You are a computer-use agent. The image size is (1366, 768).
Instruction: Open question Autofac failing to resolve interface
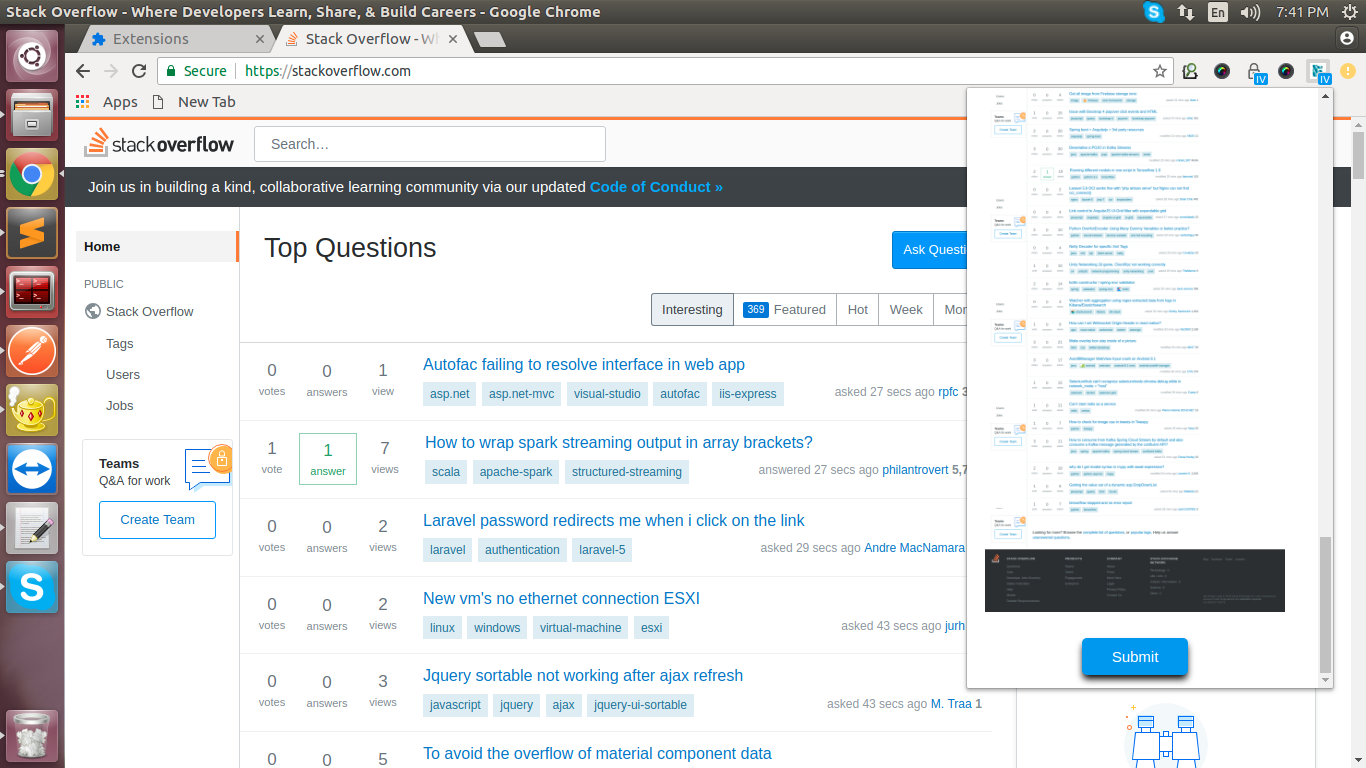(584, 364)
